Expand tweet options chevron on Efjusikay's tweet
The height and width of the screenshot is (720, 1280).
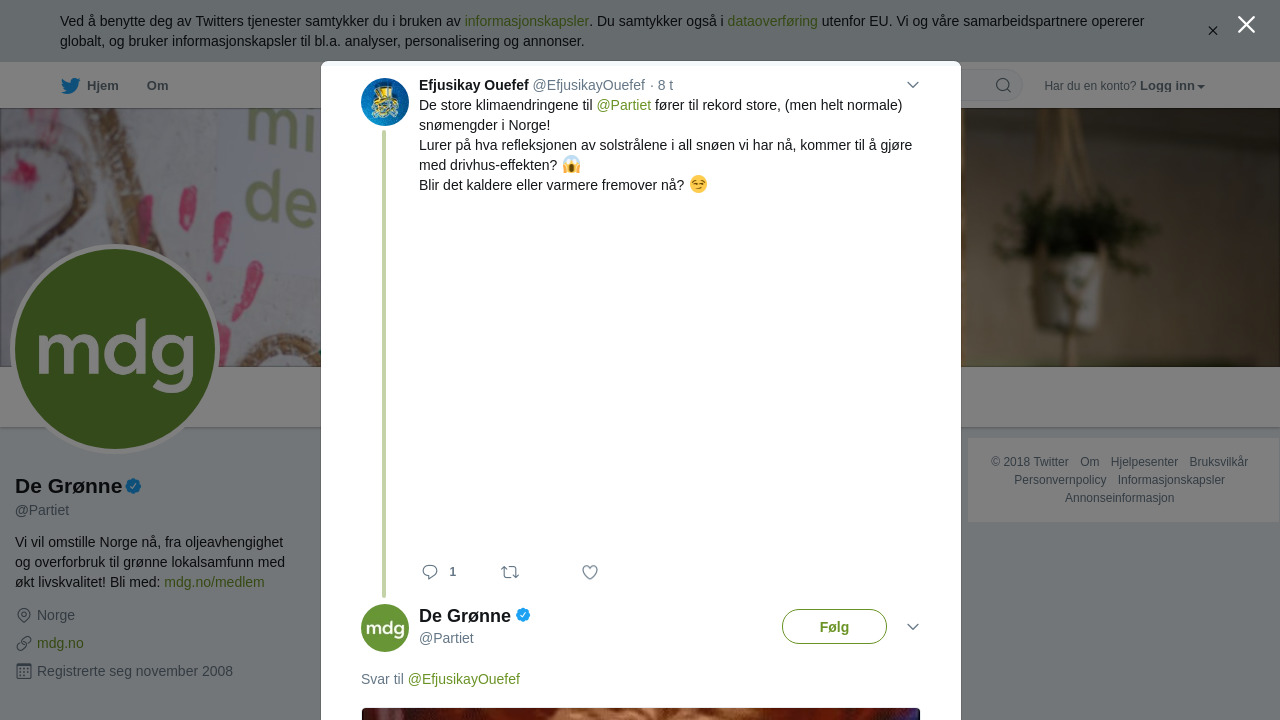[912, 85]
